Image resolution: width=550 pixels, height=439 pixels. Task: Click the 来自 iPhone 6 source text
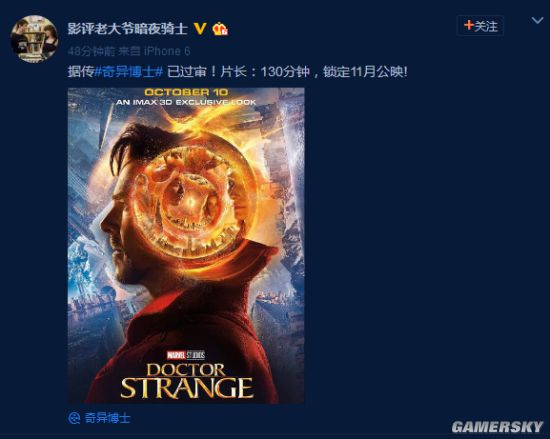pyautogui.click(x=154, y=51)
